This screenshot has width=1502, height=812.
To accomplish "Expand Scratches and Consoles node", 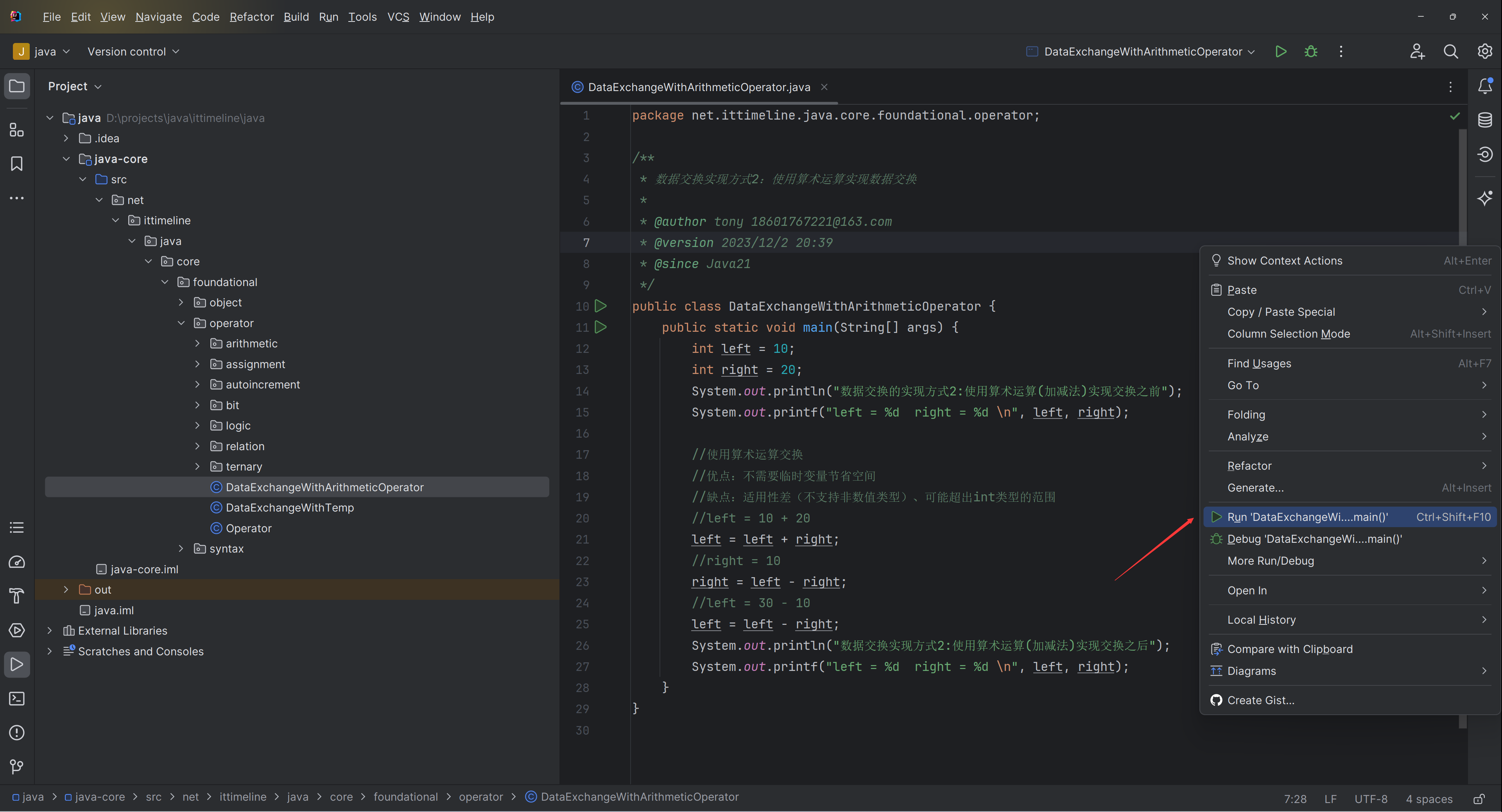I will (x=50, y=651).
